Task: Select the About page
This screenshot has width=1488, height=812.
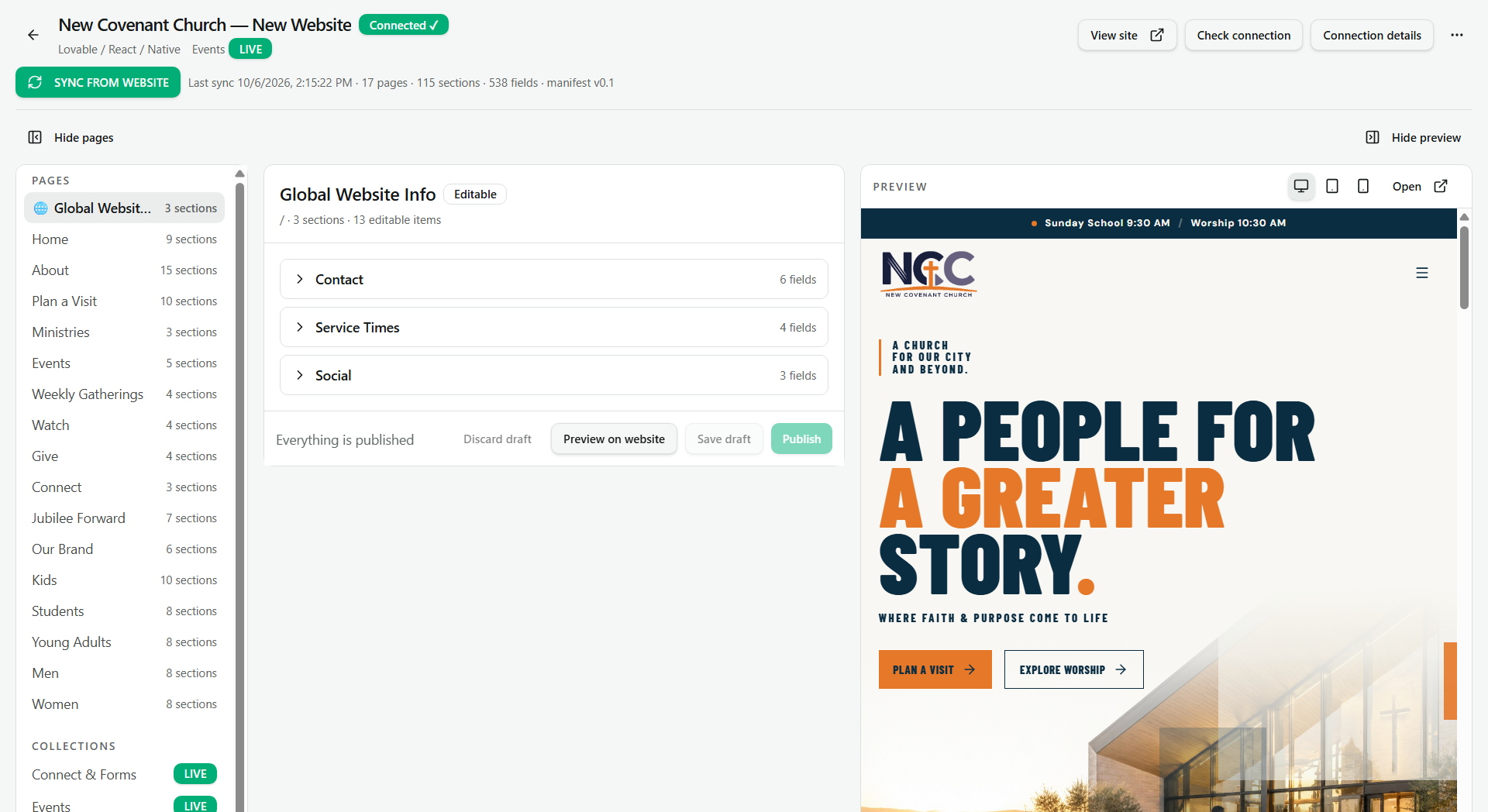Action: (124, 270)
